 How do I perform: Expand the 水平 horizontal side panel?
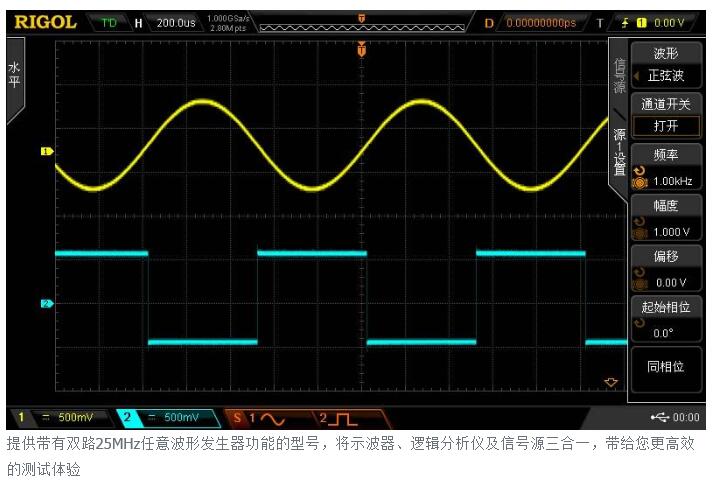[14, 75]
